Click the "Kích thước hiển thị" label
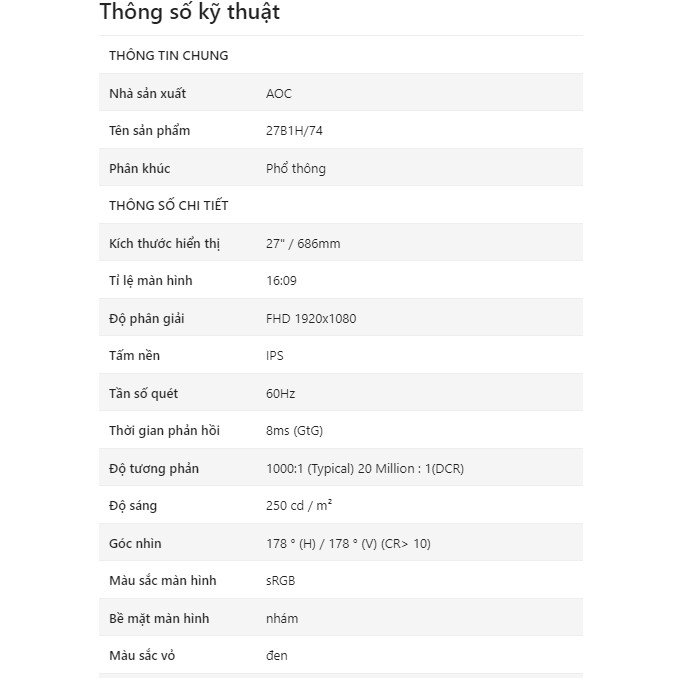681x681 pixels. [x=164, y=243]
